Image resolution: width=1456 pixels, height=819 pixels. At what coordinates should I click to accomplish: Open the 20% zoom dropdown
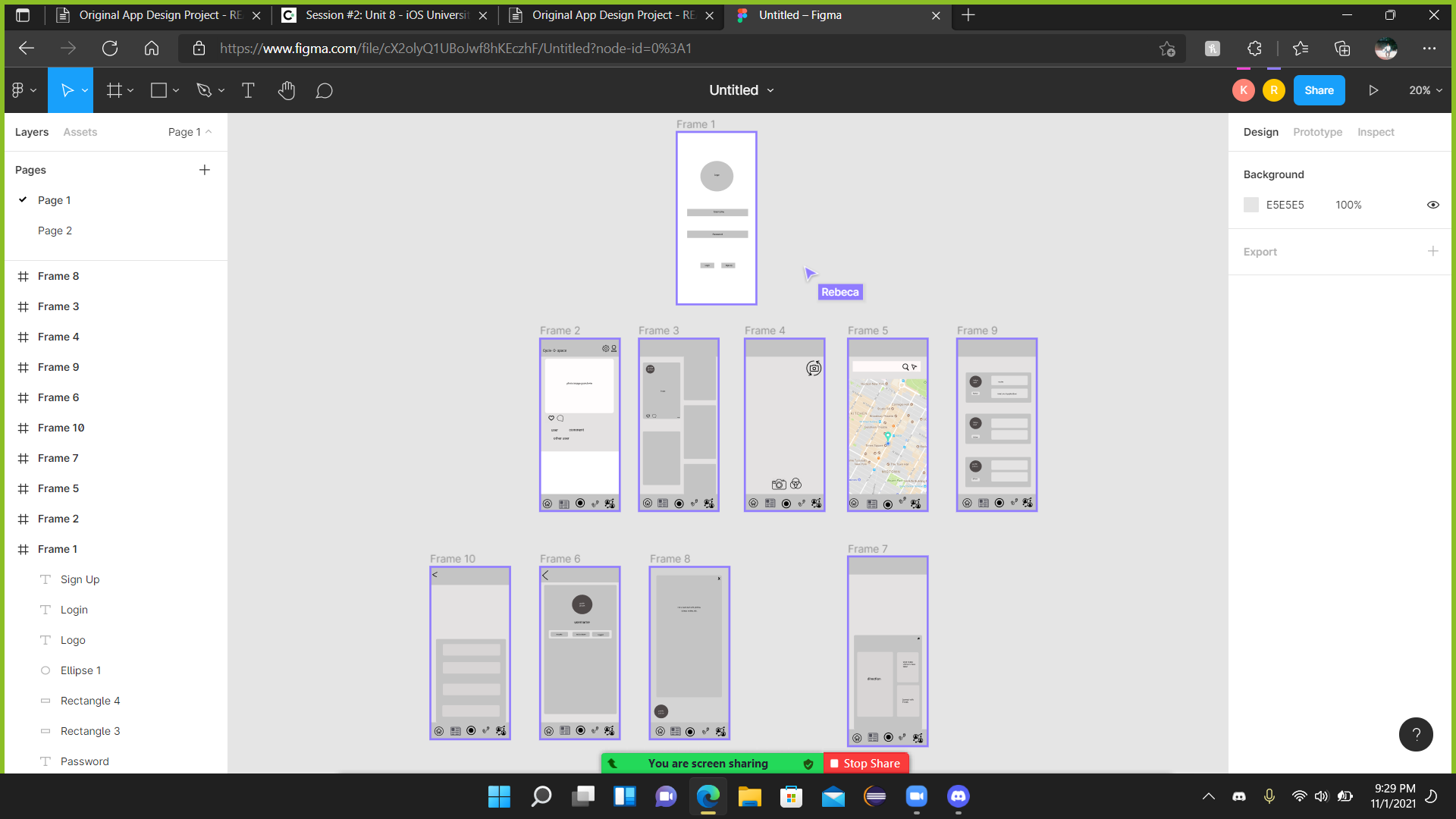[1425, 90]
